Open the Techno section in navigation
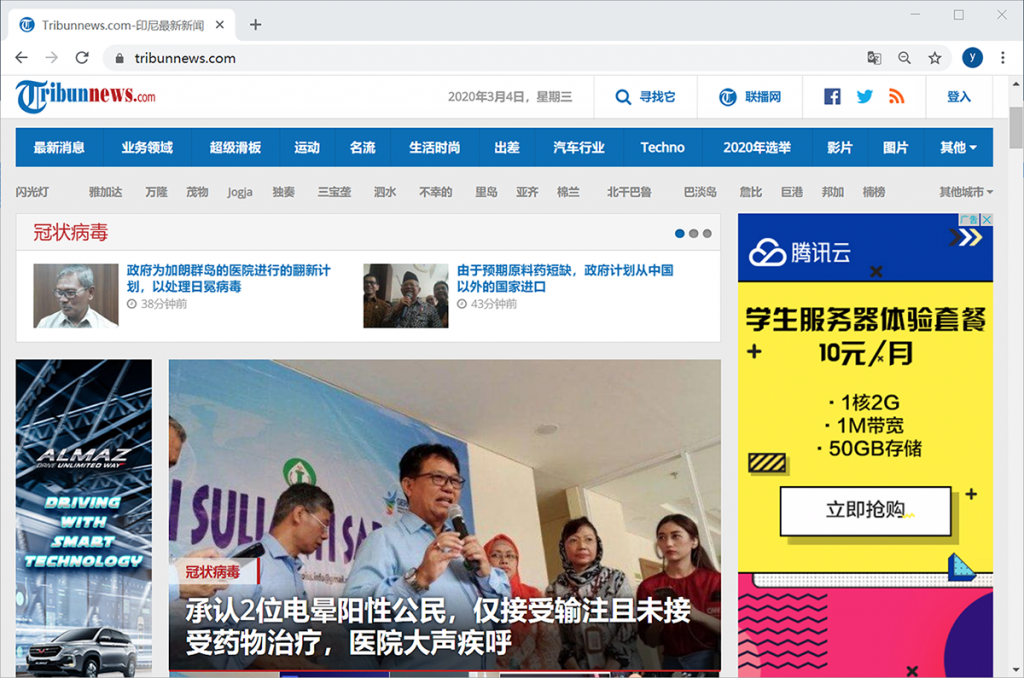Screen dimensions: 1024x678 662,148
